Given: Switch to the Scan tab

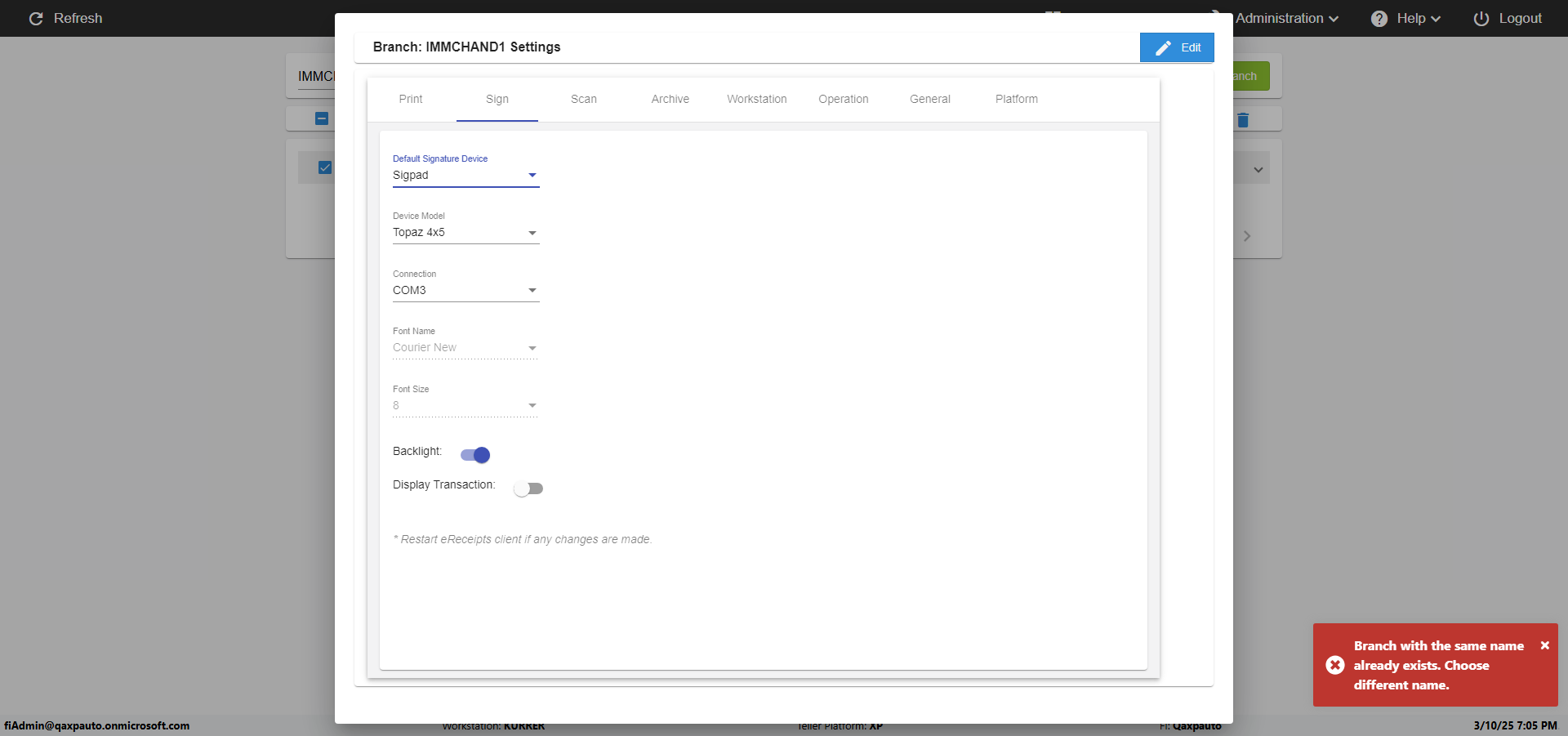Looking at the screenshot, I should pos(584,100).
